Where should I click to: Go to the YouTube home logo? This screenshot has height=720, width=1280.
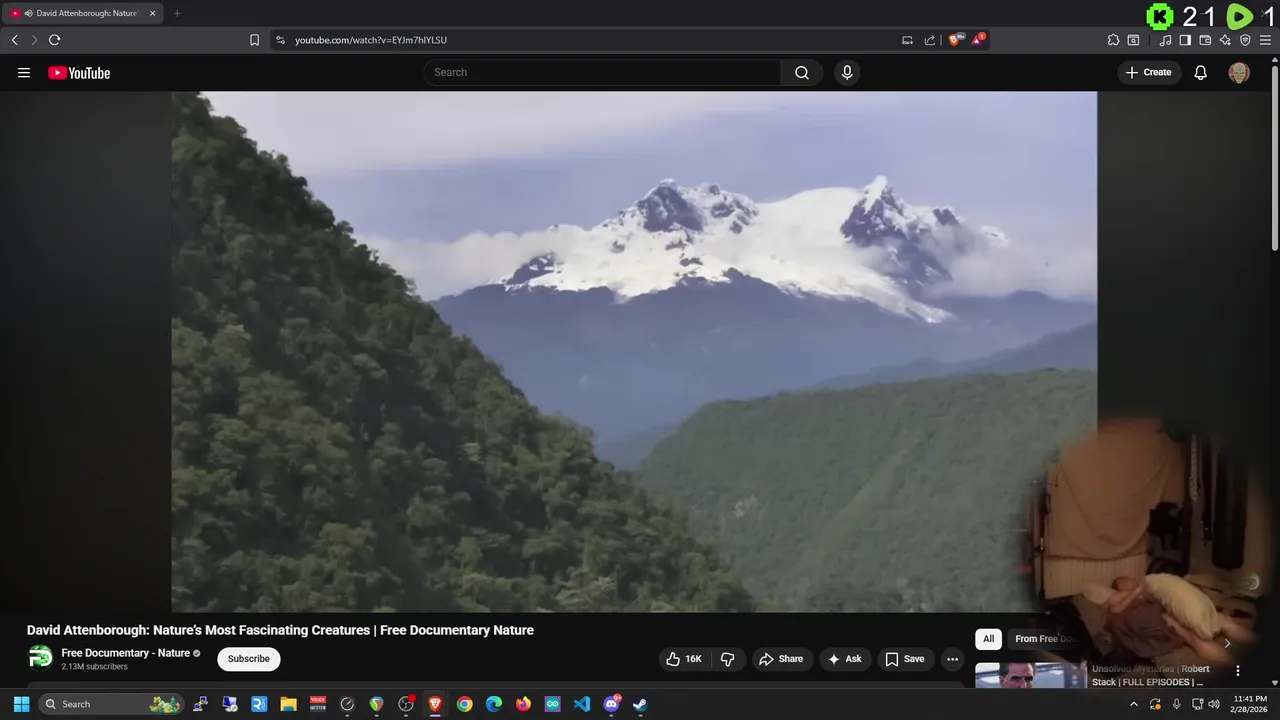pyautogui.click(x=79, y=73)
